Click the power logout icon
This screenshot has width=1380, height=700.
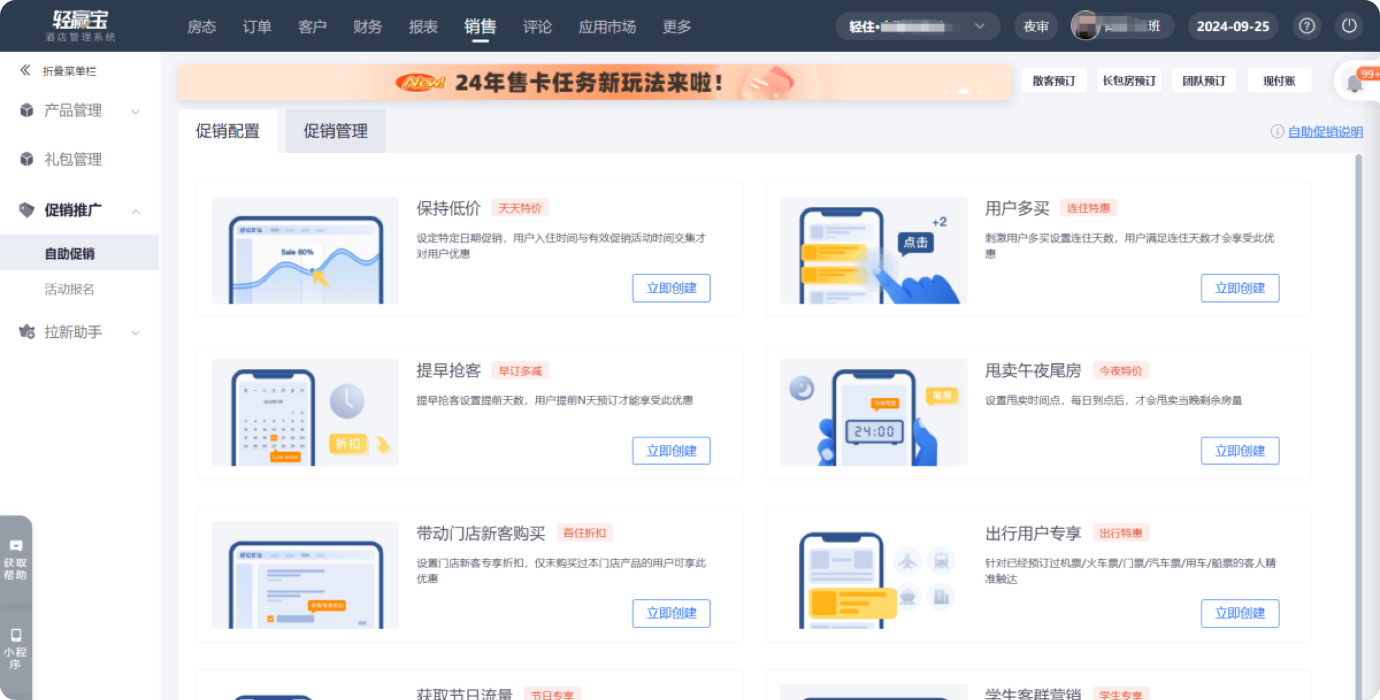pyautogui.click(x=1349, y=26)
